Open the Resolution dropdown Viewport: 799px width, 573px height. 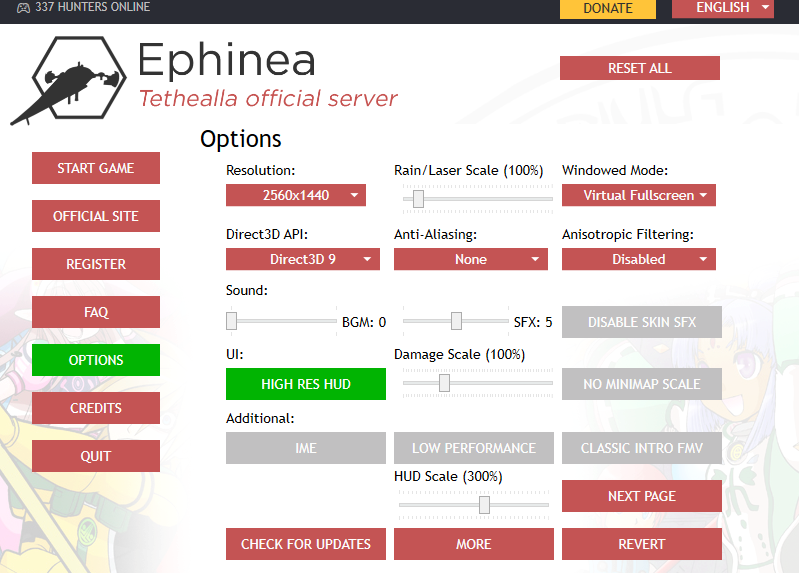coord(296,195)
